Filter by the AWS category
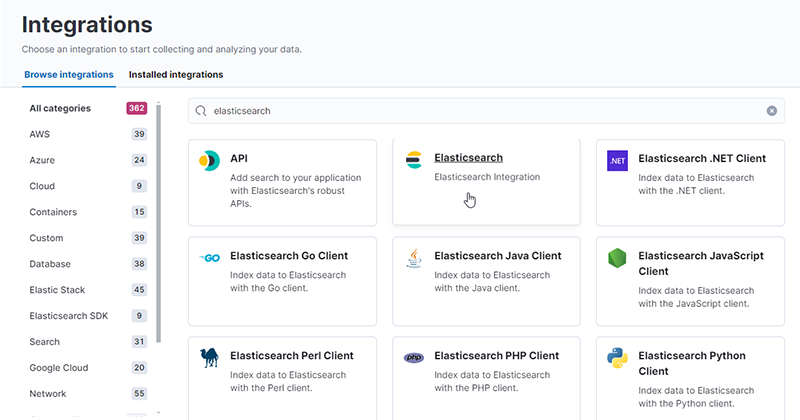Viewport: 800px width, 420px height. pos(40,134)
